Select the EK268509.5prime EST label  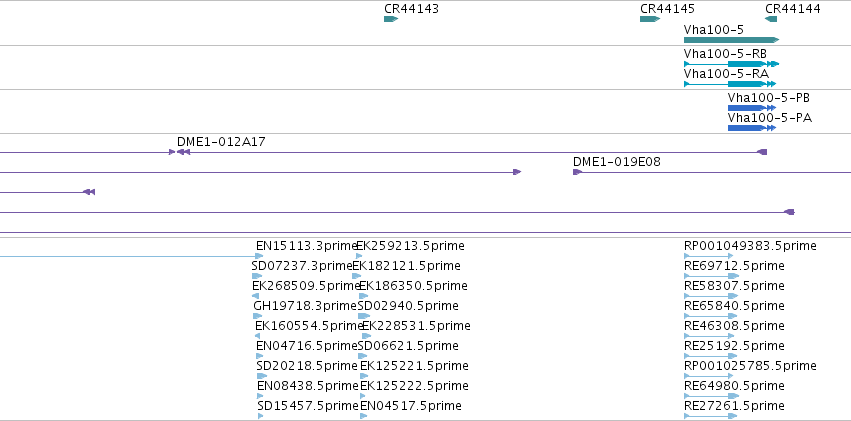pyautogui.click(x=307, y=286)
